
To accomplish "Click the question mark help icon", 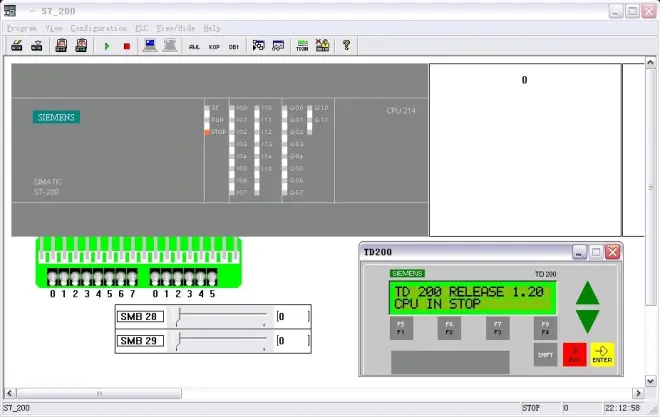I will coord(346,45).
